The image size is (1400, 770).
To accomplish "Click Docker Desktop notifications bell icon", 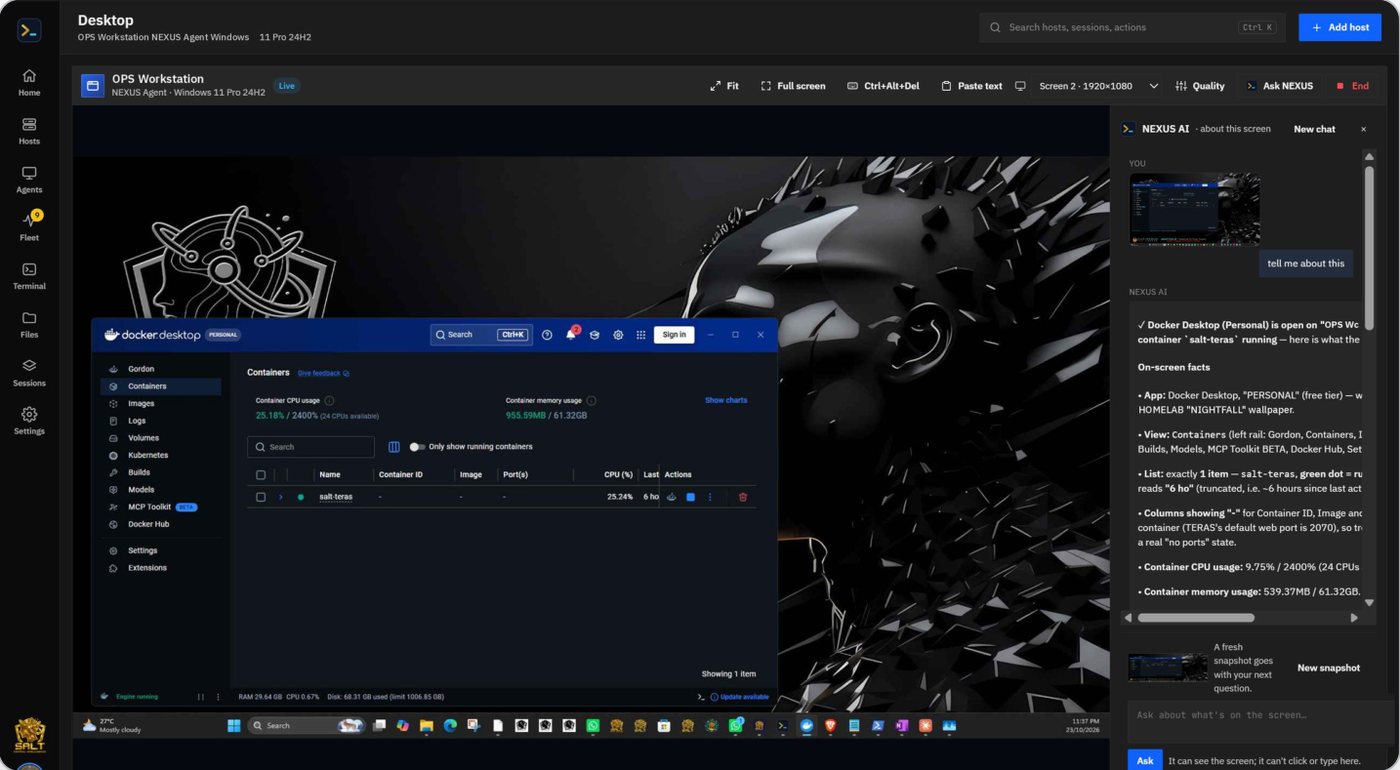I will (x=571, y=335).
